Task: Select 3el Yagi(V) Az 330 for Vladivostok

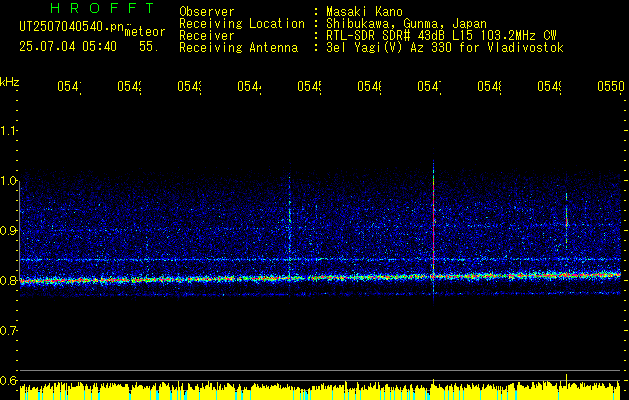Action: tap(445, 47)
